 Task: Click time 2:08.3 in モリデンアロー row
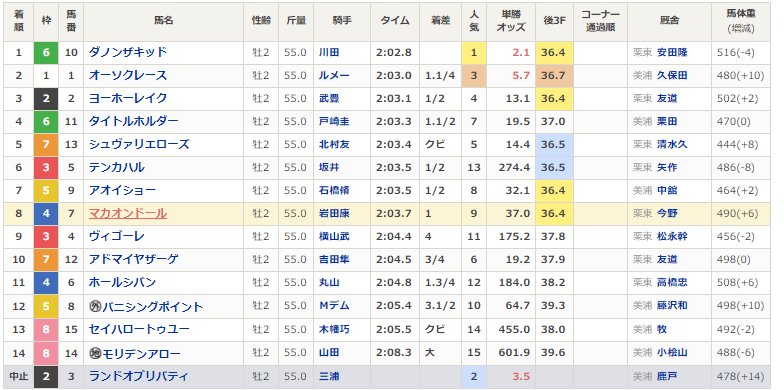pos(394,352)
